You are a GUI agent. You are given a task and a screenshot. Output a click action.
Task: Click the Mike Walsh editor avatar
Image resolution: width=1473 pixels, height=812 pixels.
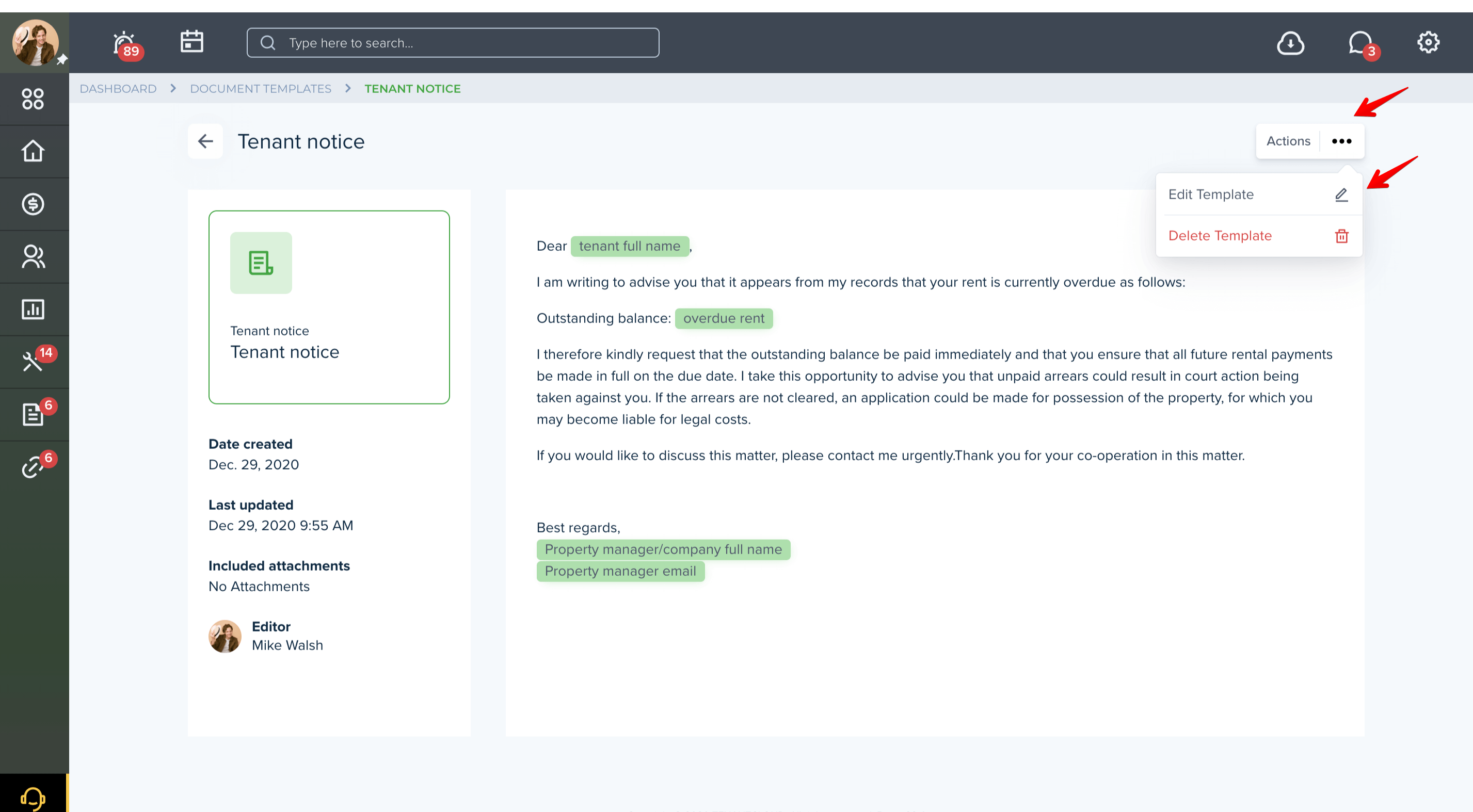[225, 636]
